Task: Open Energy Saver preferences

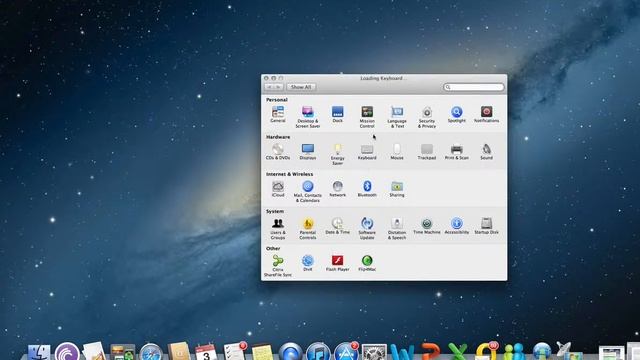Action: click(337, 154)
